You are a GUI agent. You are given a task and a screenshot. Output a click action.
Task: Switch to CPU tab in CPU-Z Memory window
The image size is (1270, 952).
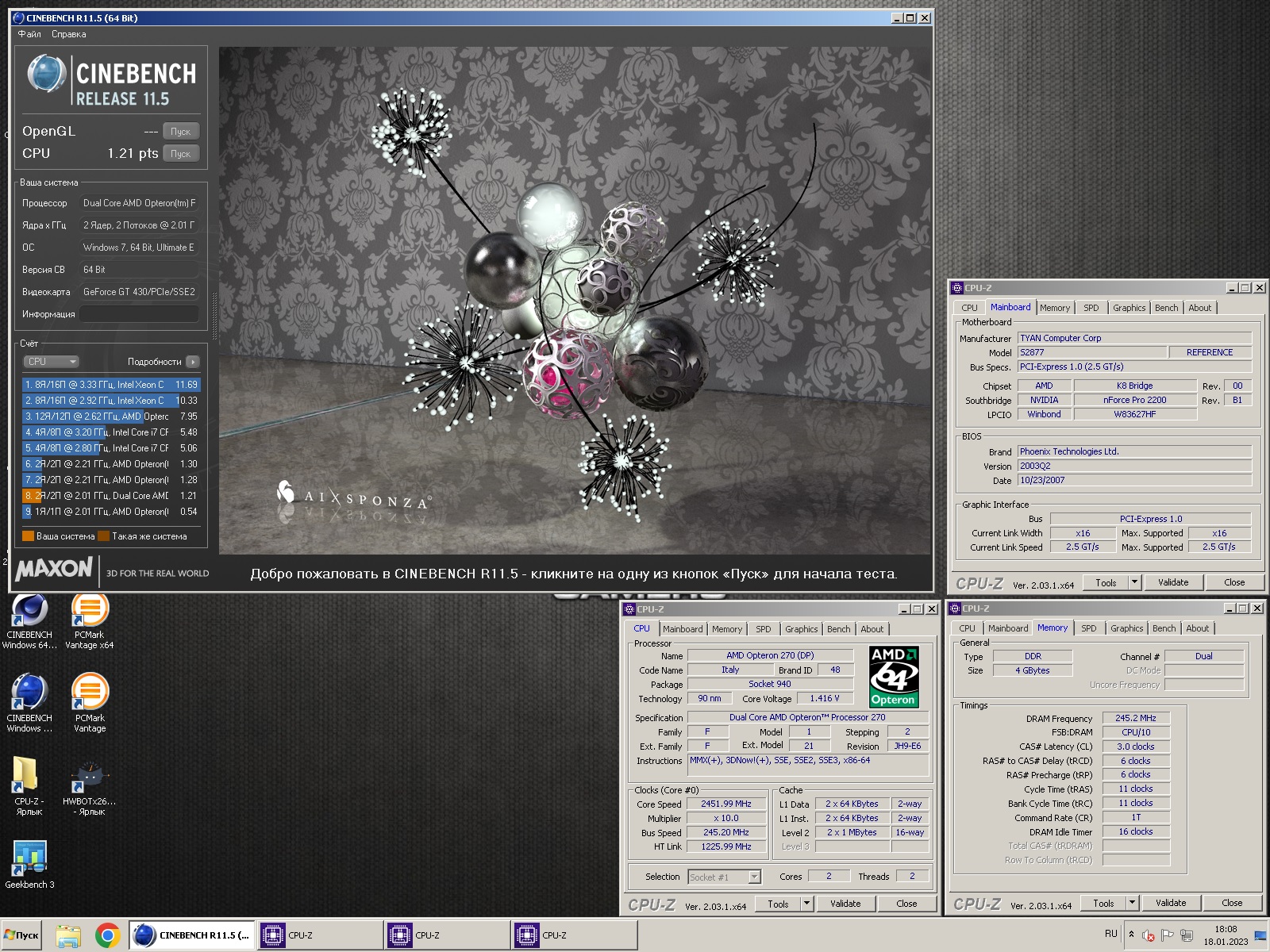coord(967,628)
